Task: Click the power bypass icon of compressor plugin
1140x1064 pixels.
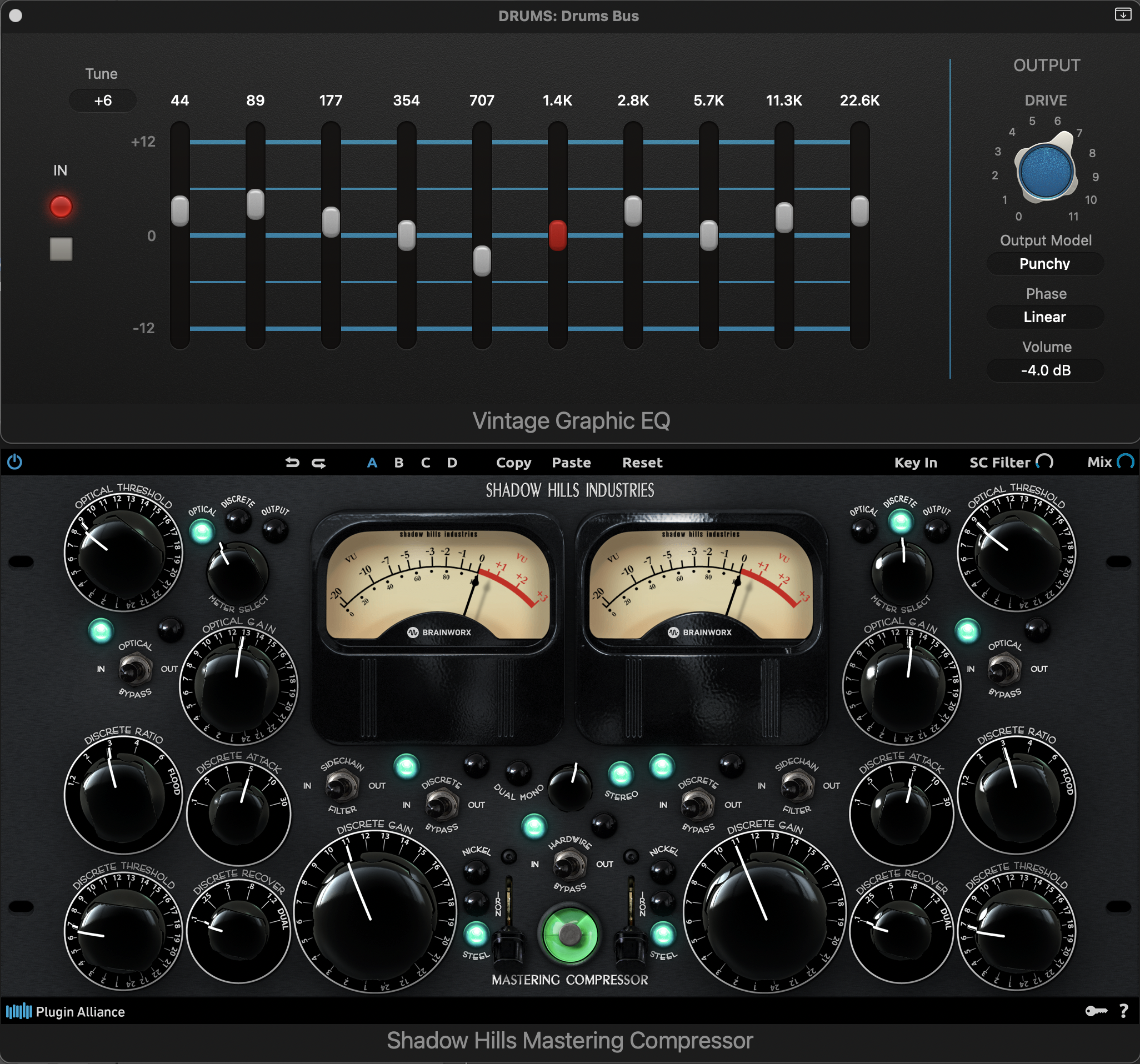Action: [14, 462]
